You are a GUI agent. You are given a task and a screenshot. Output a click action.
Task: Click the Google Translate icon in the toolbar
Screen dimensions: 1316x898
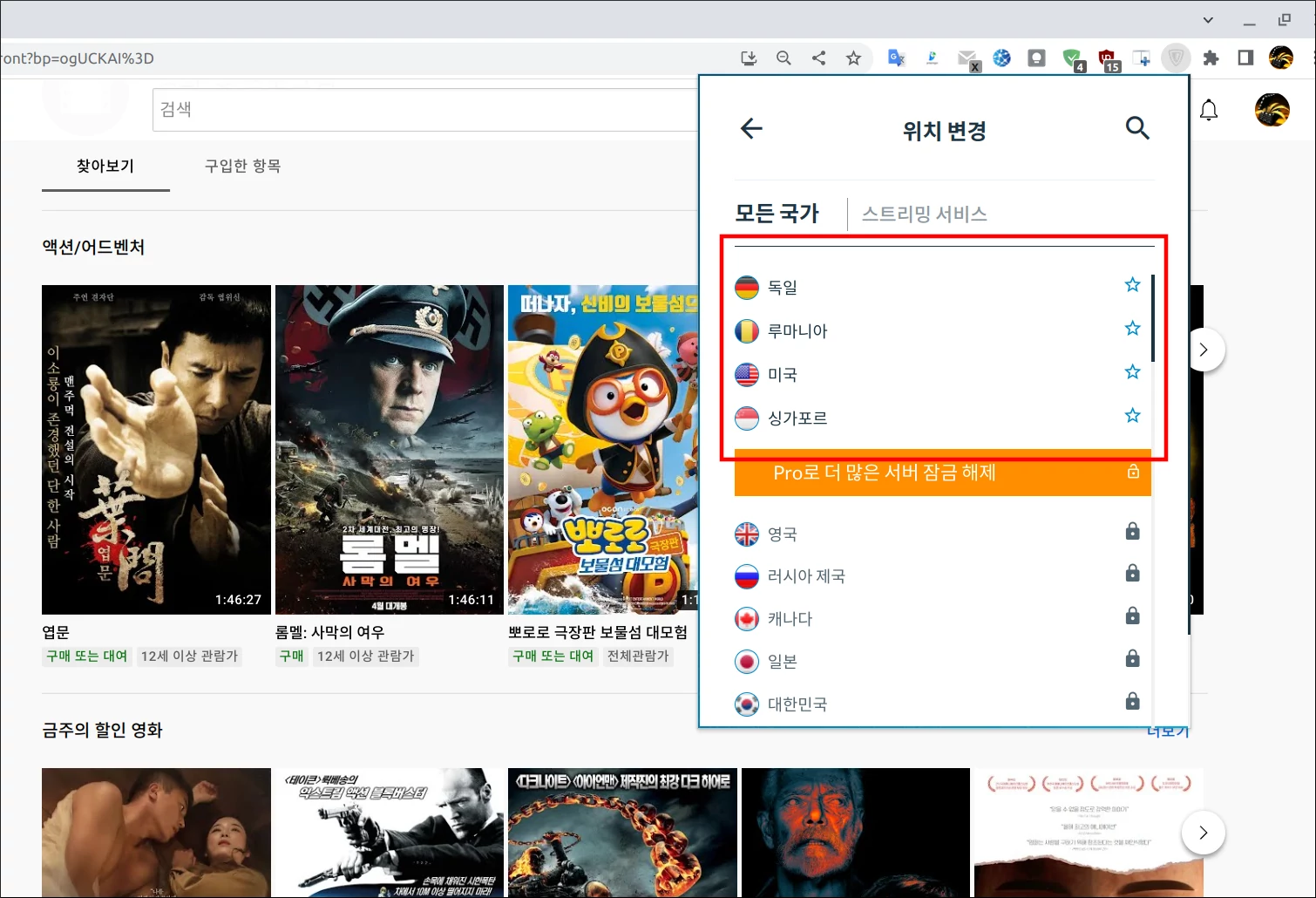coord(895,58)
